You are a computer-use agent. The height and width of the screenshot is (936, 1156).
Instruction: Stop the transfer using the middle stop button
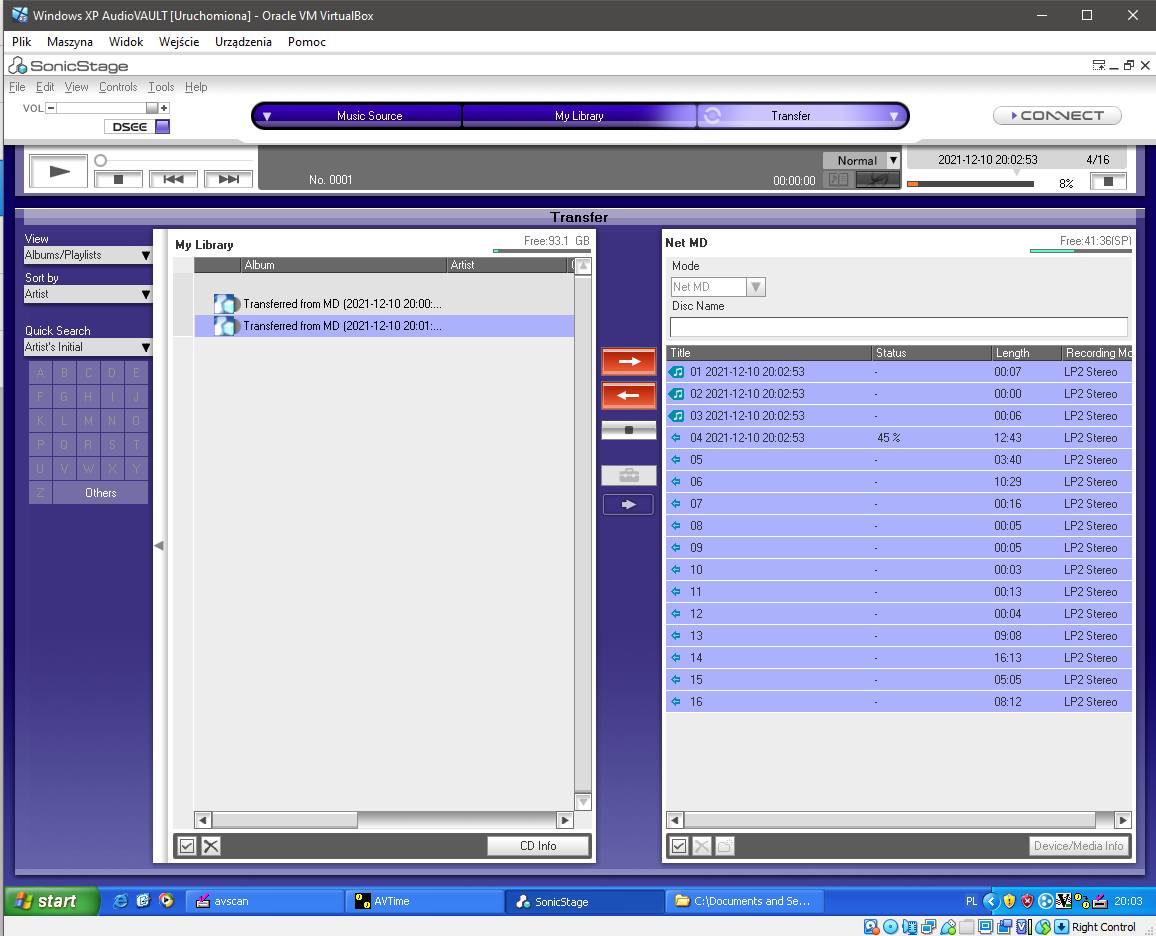[x=629, y=430]
